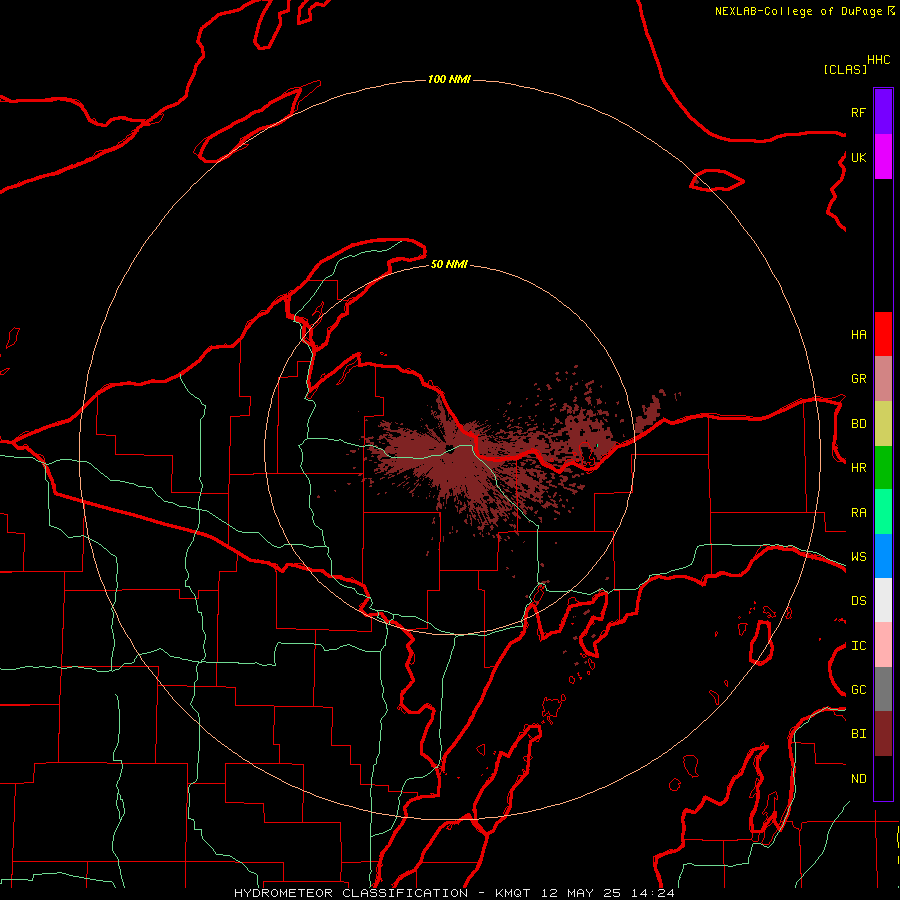Click the GC legend label
900x900 pixels.
(x=858, y=690)
